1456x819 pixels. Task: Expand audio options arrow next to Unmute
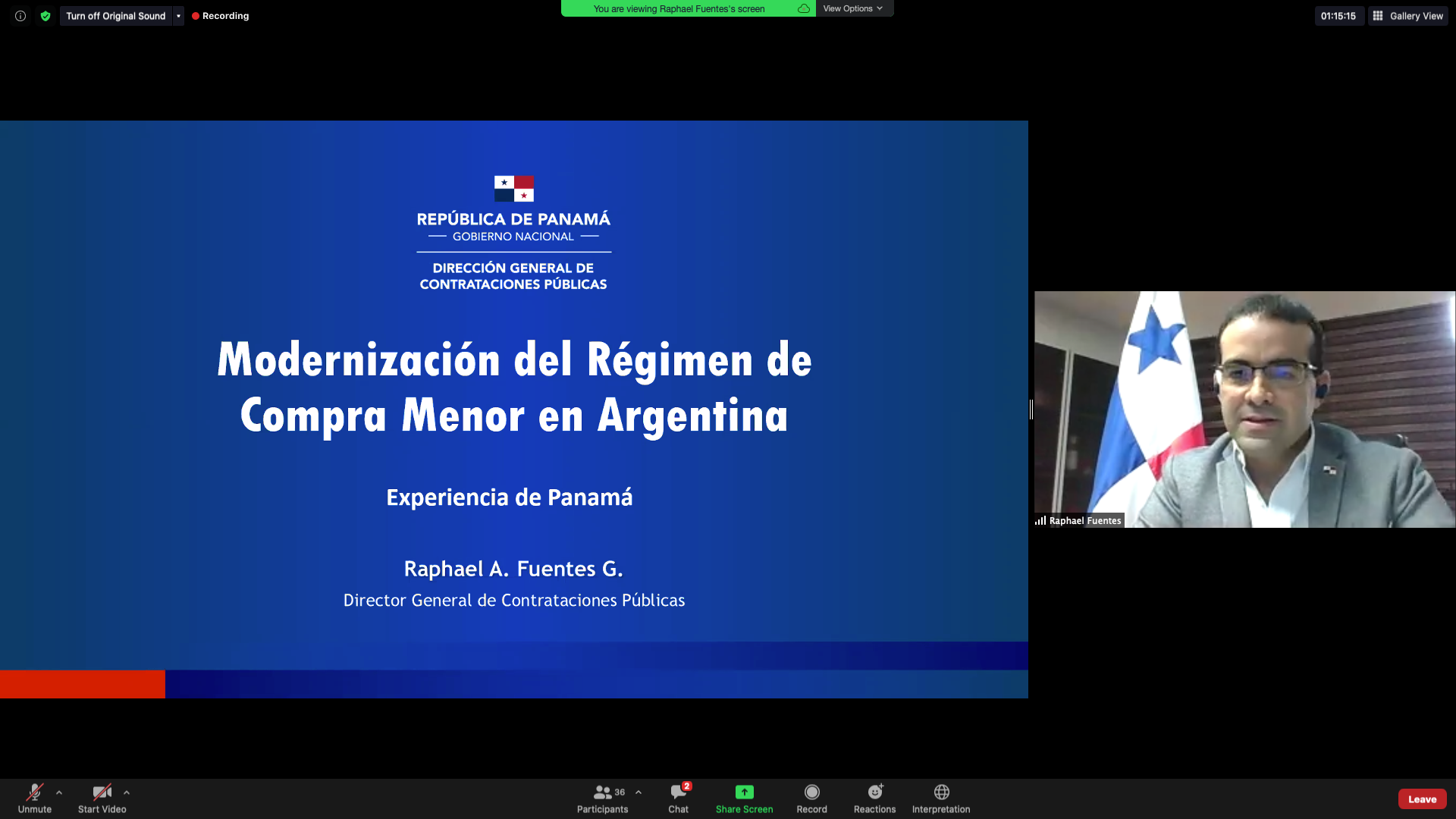click(59, 792)
